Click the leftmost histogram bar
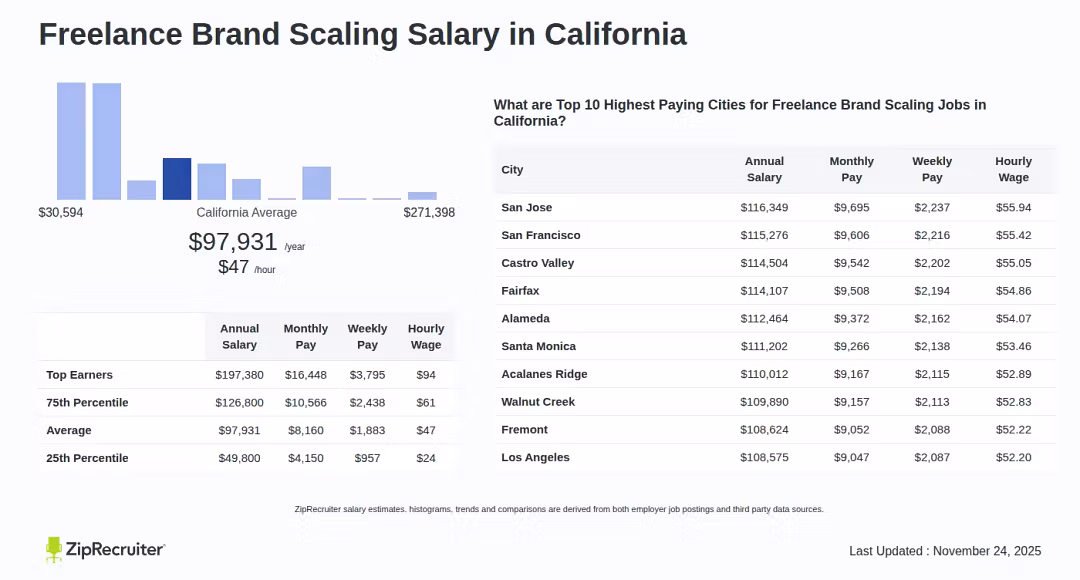This screenshot has height=580, width=1080. tap(71, 141)
